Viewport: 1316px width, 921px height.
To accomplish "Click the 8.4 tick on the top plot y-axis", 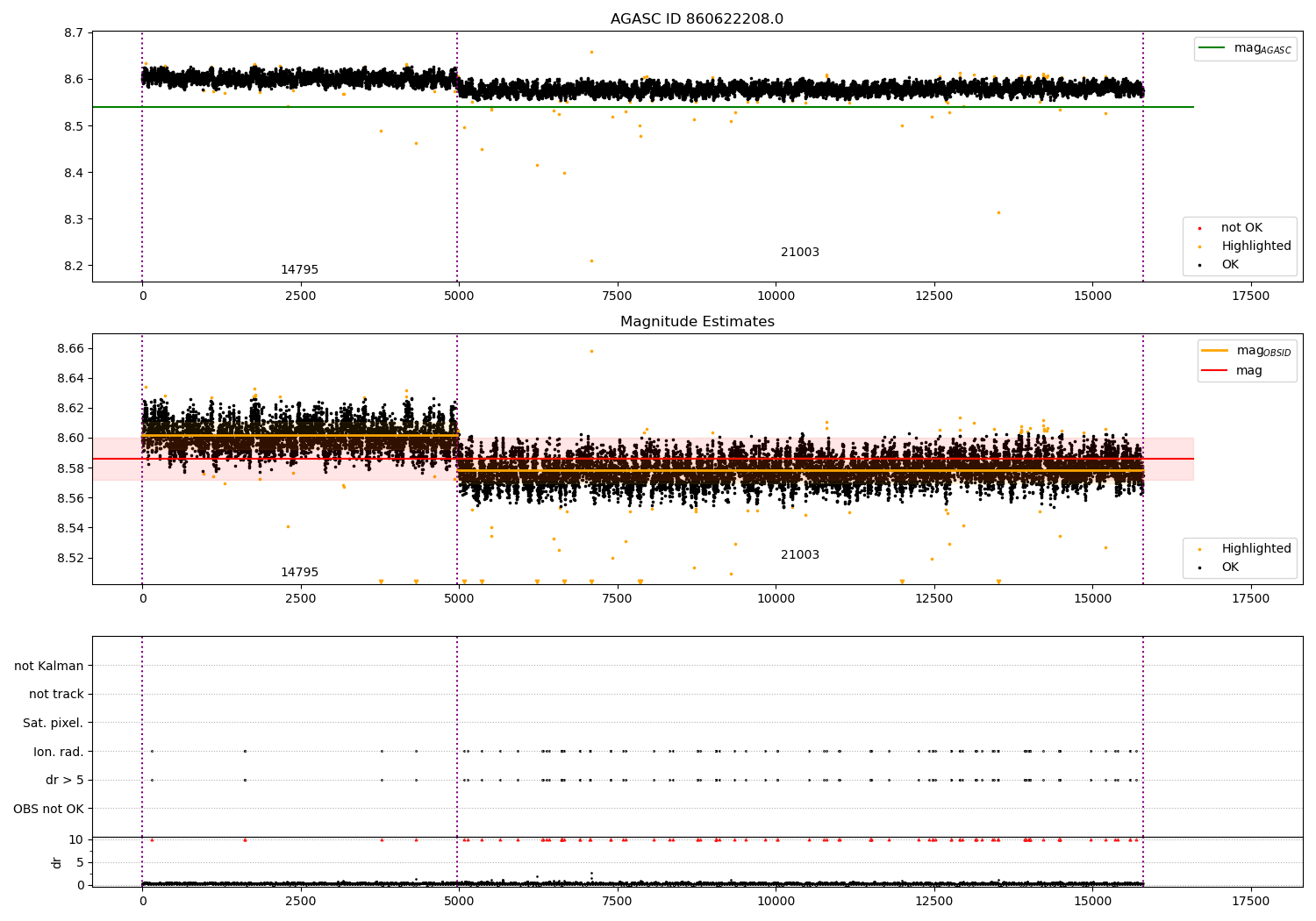I will coord(74,173).
